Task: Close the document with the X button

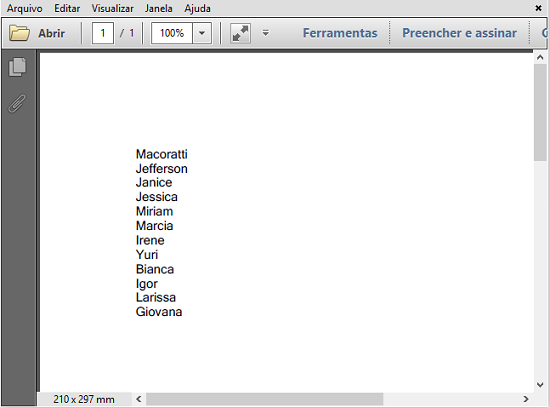Action: 538,8
